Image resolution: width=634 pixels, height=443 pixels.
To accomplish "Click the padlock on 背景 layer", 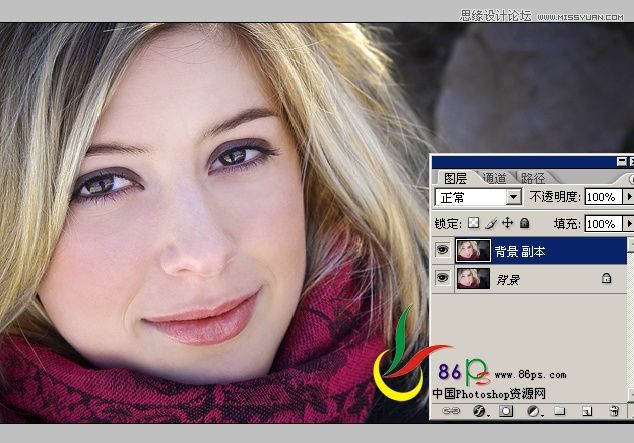I will (x=606, y=278).
